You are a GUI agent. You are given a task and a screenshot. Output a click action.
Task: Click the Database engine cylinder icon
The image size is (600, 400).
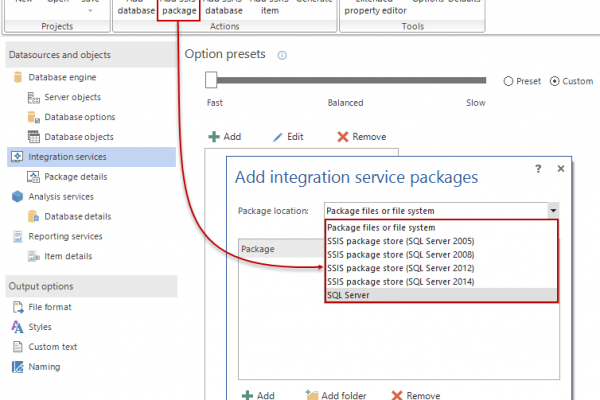[x=18, y=77]
